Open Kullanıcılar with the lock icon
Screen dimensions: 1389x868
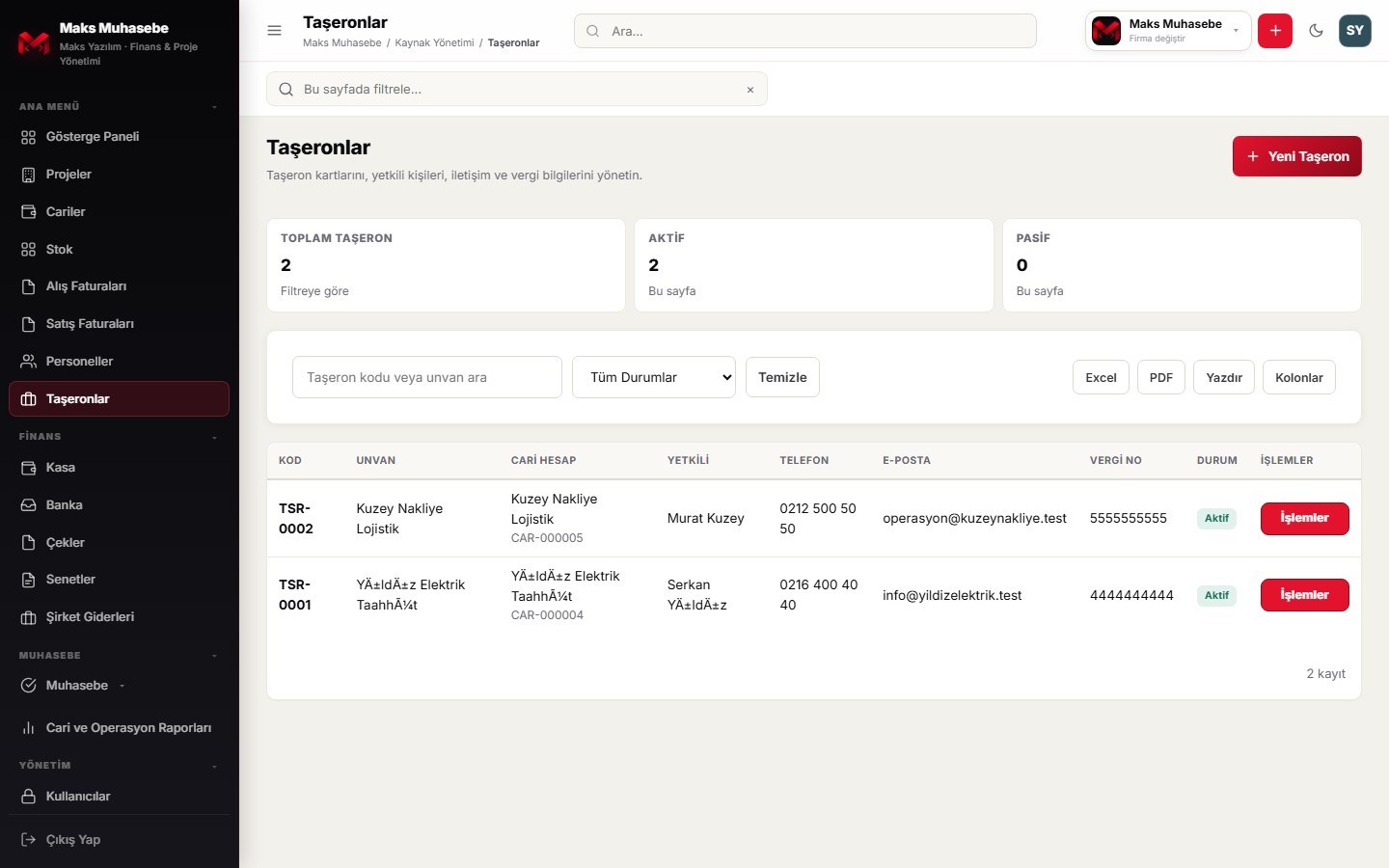click(x=29, y=797)
